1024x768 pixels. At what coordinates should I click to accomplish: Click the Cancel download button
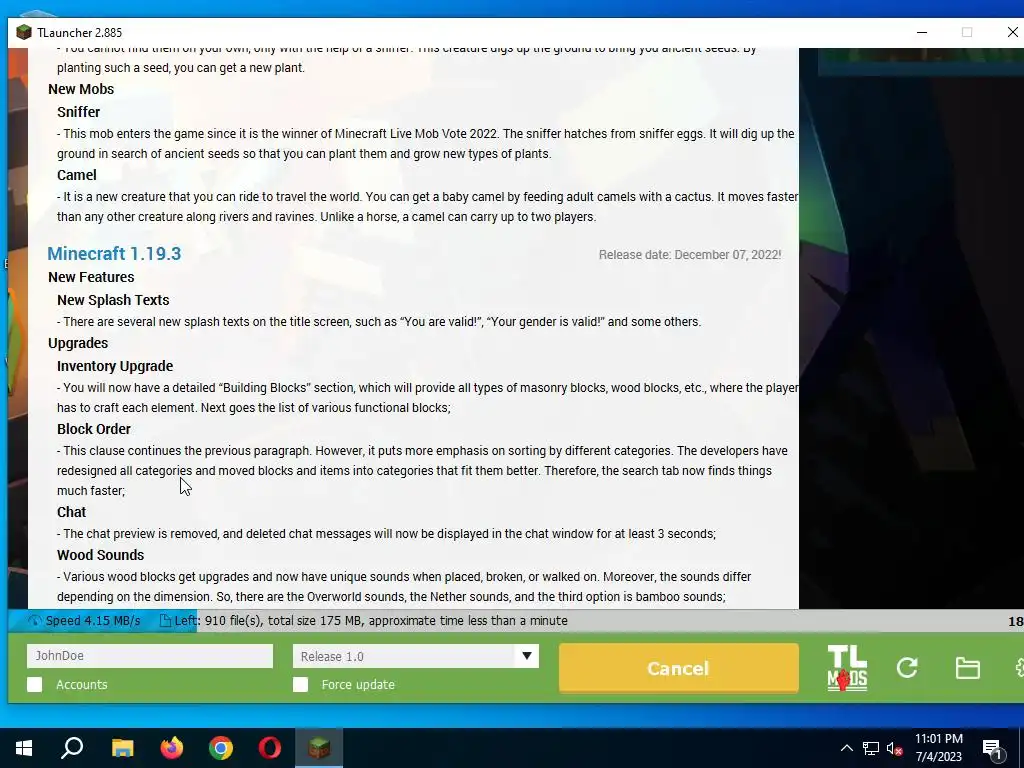pos(679,668)
